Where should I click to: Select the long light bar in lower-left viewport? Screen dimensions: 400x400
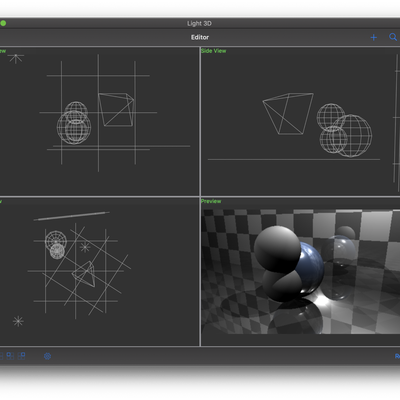click(71, 216)
